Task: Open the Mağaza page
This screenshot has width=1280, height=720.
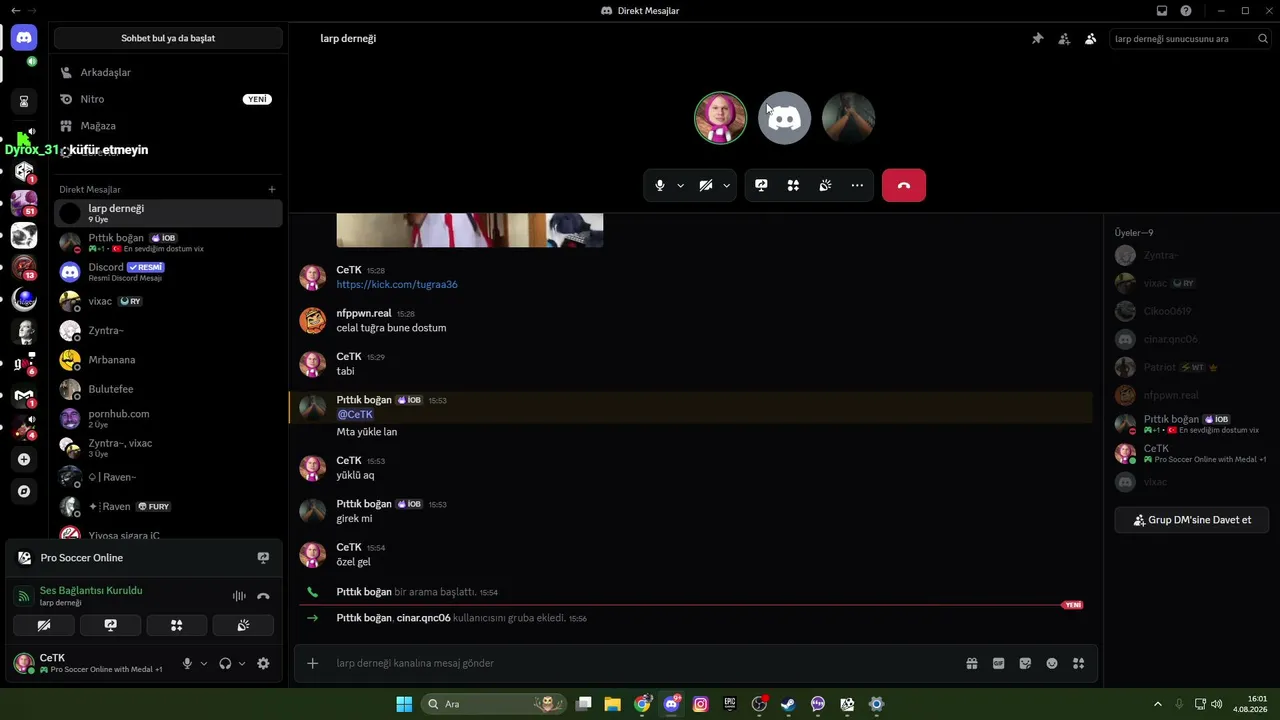Action: pos(168,126)
